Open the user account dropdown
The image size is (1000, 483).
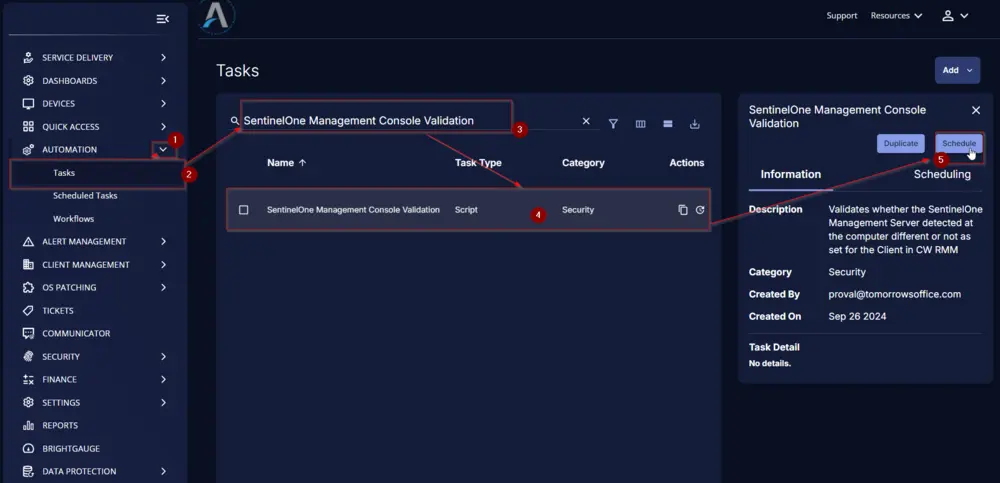pyautogui.click(x=955, y=16)
